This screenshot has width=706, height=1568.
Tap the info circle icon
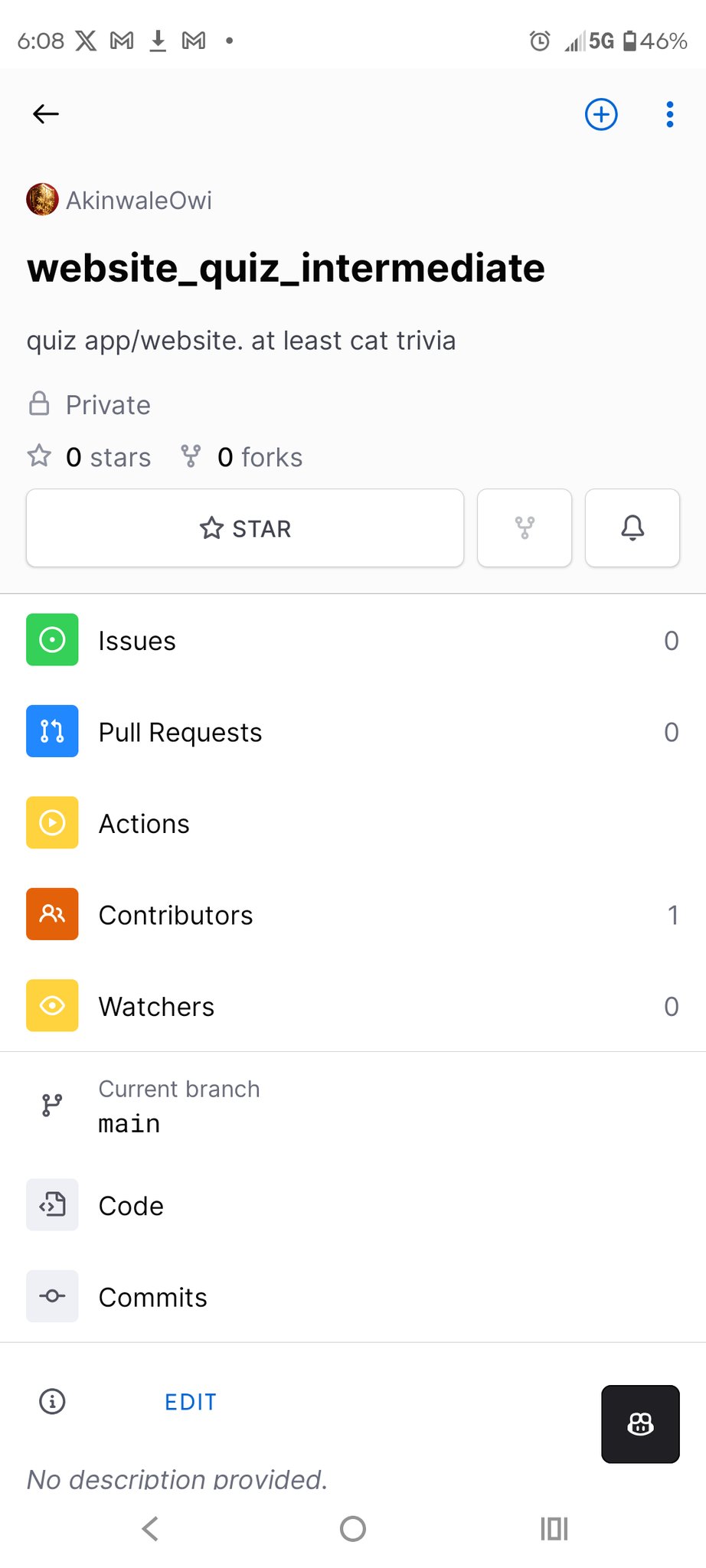tap(52, 1402)
